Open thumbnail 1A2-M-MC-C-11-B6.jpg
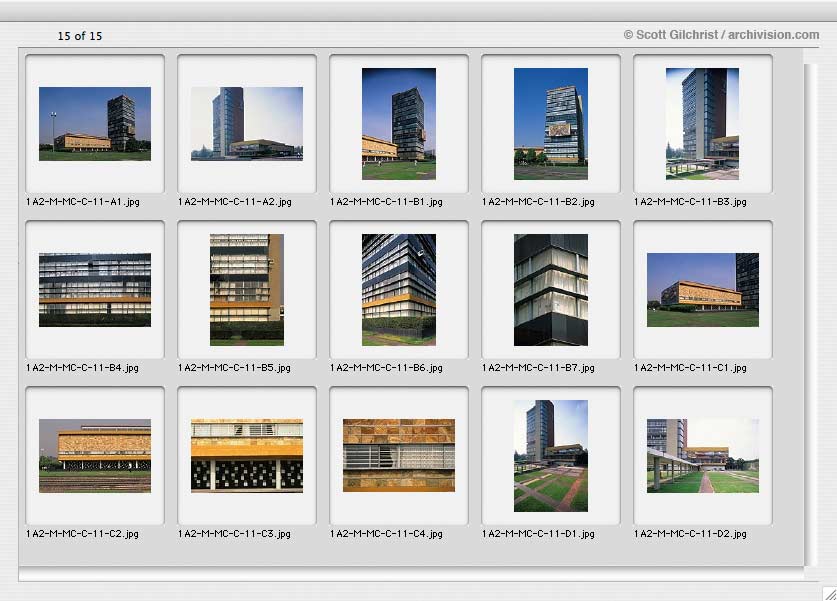Screen dimensions: 837x601 [x=399, y=290]
